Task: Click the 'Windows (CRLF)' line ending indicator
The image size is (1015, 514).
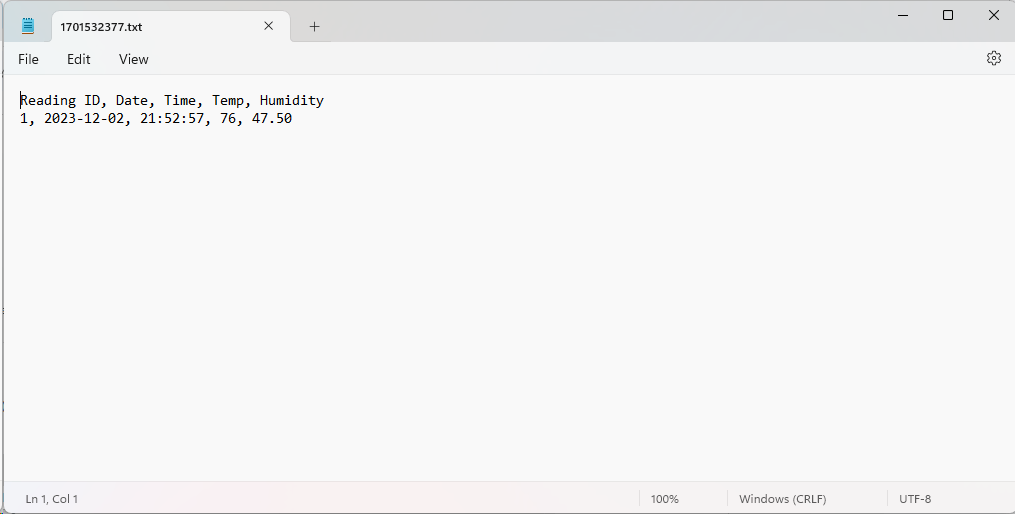Action: [783, 499]
